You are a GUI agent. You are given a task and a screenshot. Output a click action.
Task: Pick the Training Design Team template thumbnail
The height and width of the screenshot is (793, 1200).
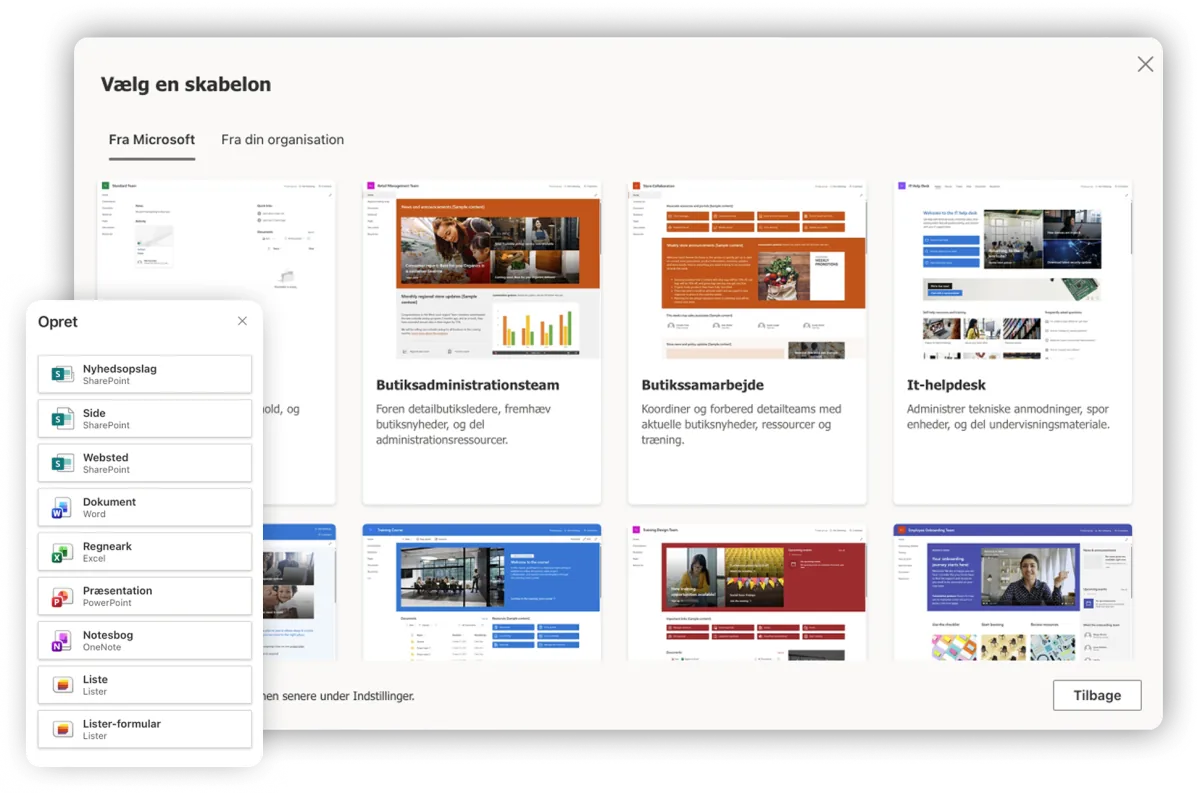[747, 592]
